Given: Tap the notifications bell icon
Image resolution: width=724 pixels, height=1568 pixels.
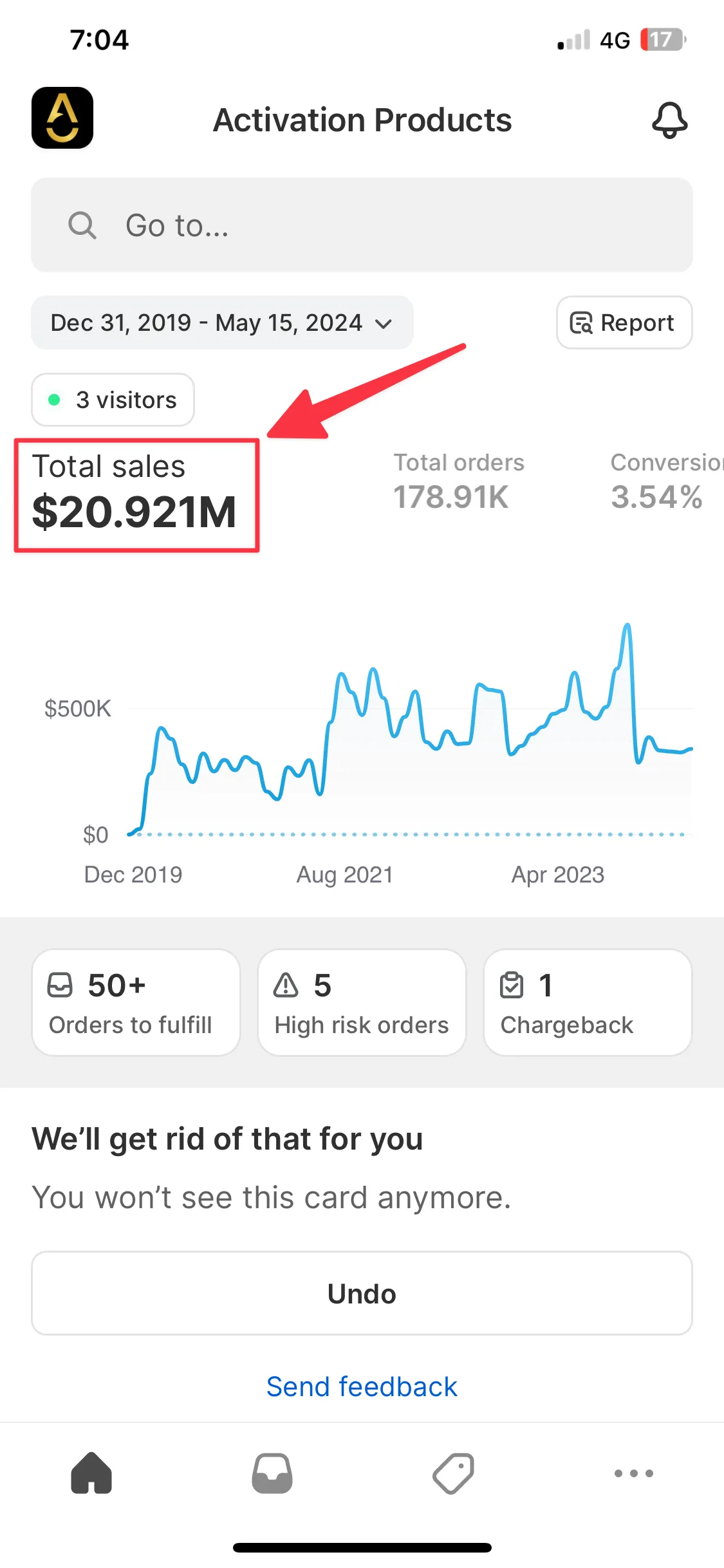Looking at the screenshot, I should [x=669, y=120].
